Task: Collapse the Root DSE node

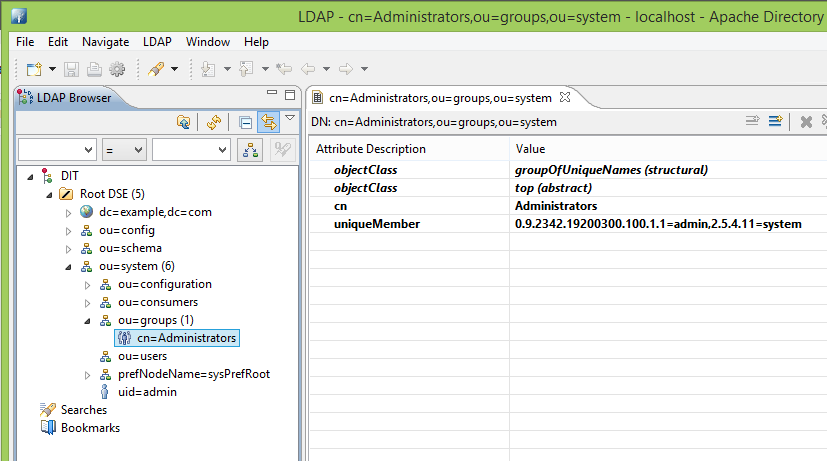Action: tap(49, 195)
